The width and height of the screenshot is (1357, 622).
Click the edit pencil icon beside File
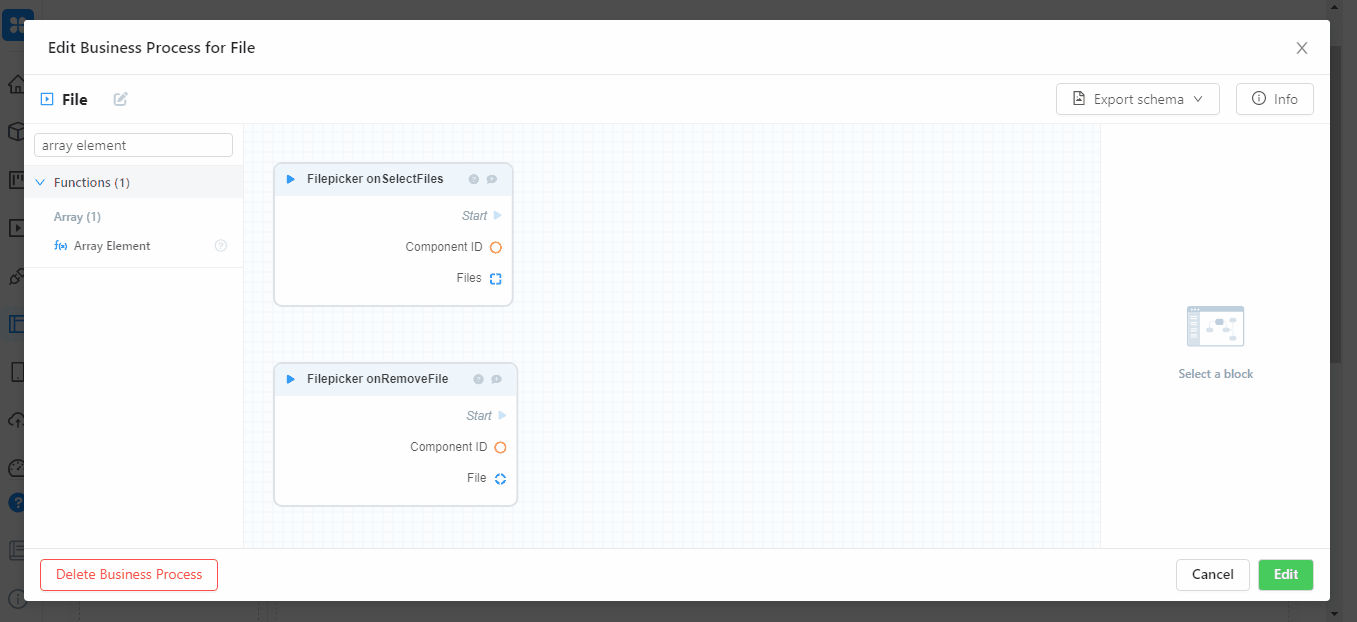pos(121,99)
